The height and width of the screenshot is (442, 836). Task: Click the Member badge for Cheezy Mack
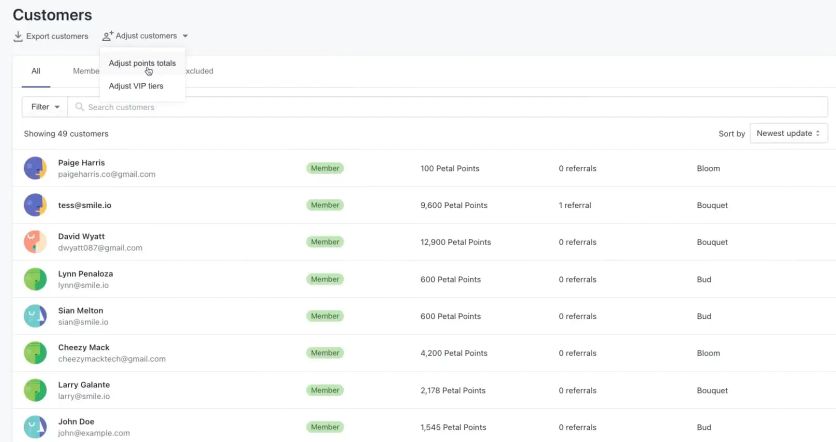coord(325,352)
